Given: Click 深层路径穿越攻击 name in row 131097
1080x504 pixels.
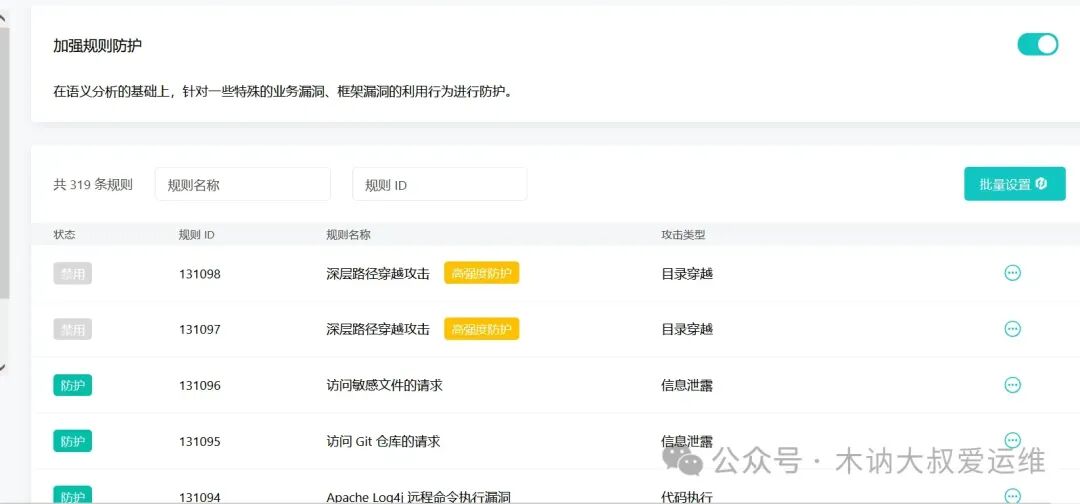Looking at the screenshot, I should coord(377,330).
